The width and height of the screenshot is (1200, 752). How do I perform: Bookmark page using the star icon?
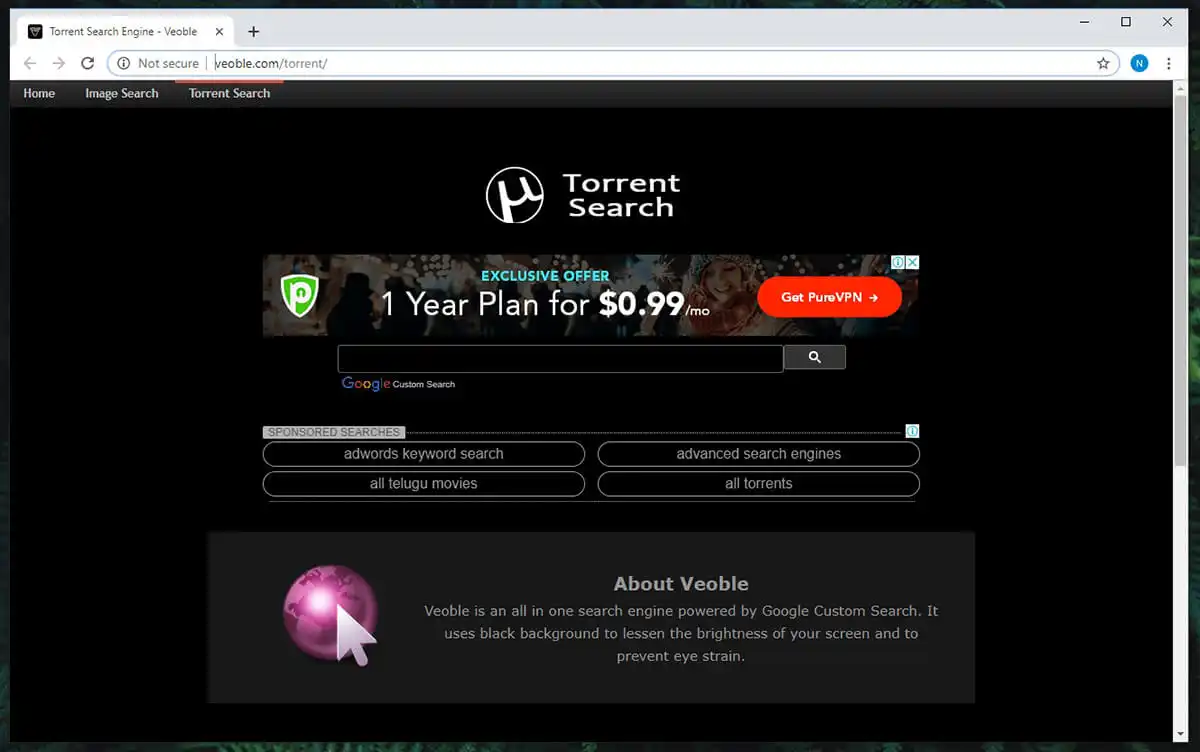coord(1103,63)
